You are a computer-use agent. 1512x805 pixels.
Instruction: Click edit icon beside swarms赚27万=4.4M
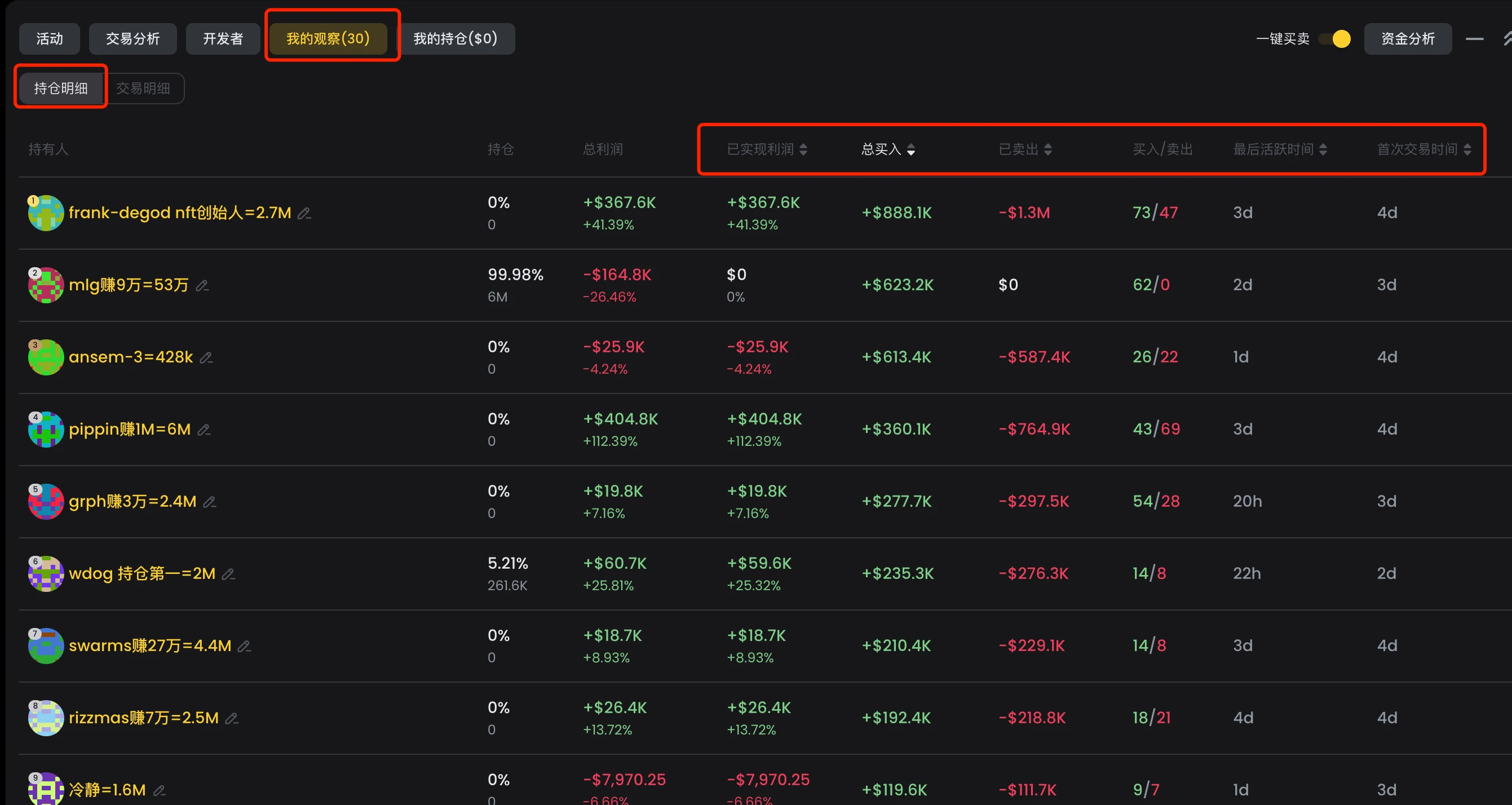click(x=244, y=647)
